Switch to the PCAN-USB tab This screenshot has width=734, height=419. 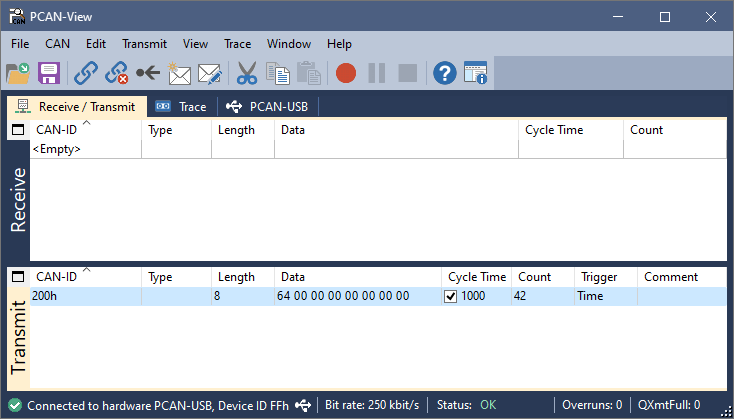pyautogui.click(x=268, y=107)
